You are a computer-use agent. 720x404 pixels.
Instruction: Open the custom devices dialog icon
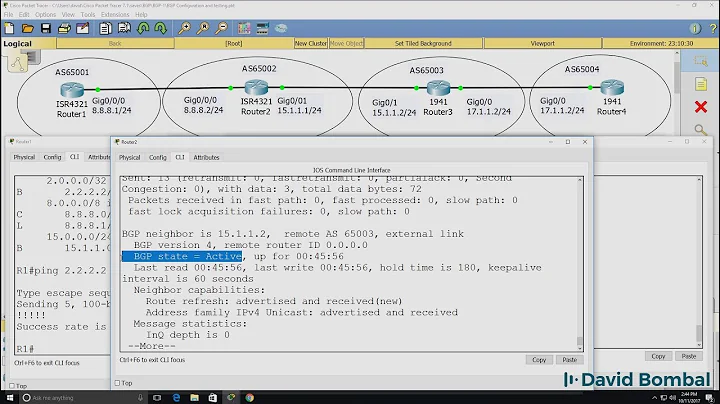(262, 28)
